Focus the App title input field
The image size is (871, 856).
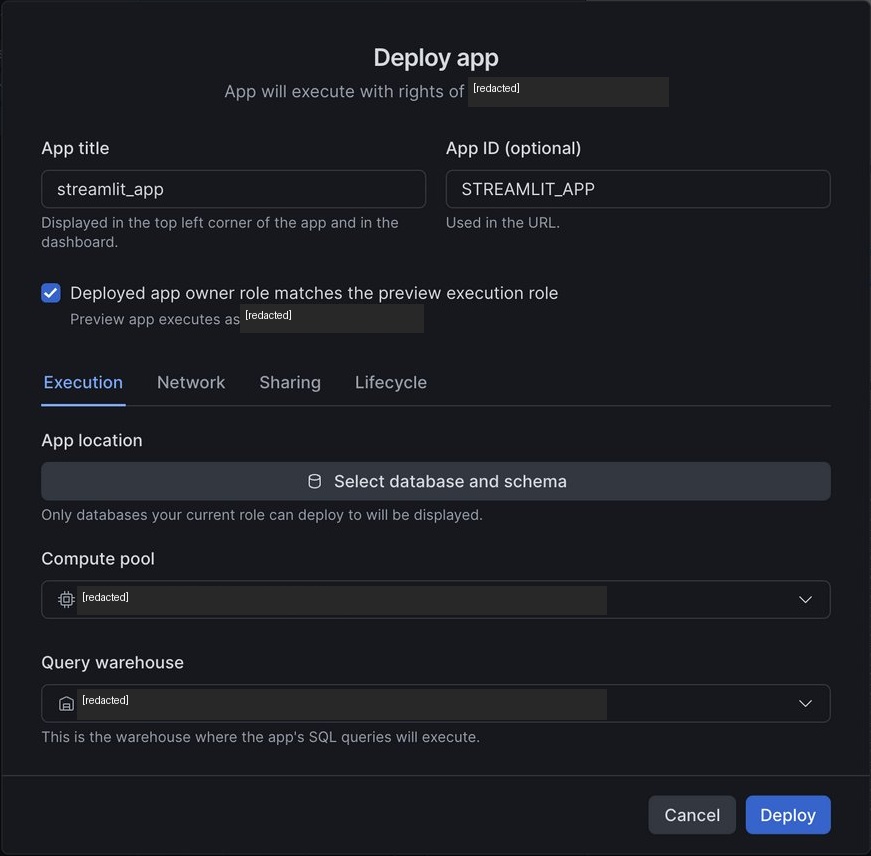[233, 189]
